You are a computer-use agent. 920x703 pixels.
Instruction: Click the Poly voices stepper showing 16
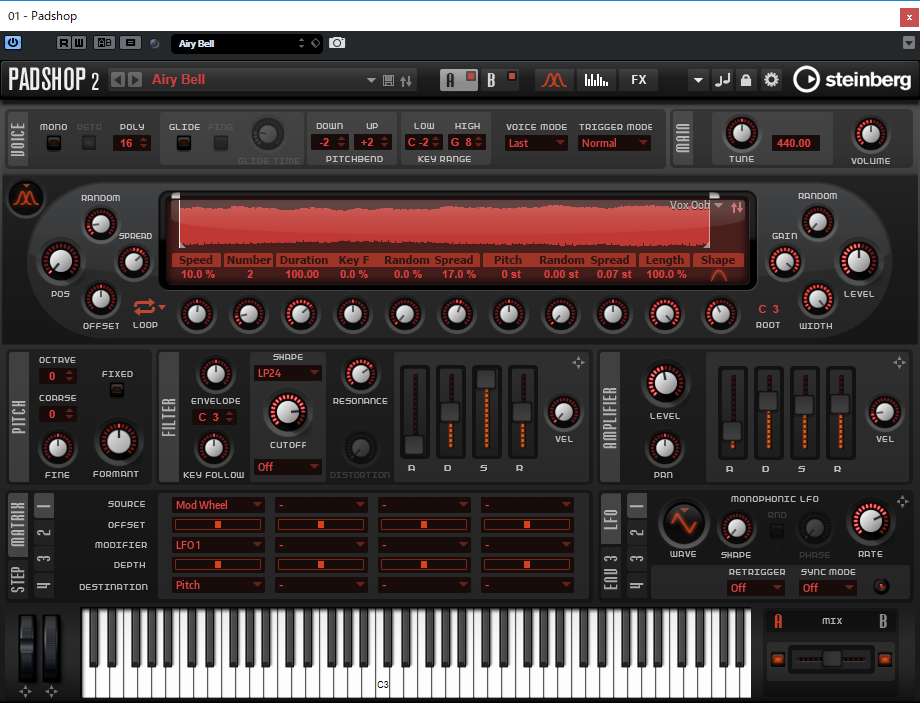pyautogui.click(x=132, y=143)
